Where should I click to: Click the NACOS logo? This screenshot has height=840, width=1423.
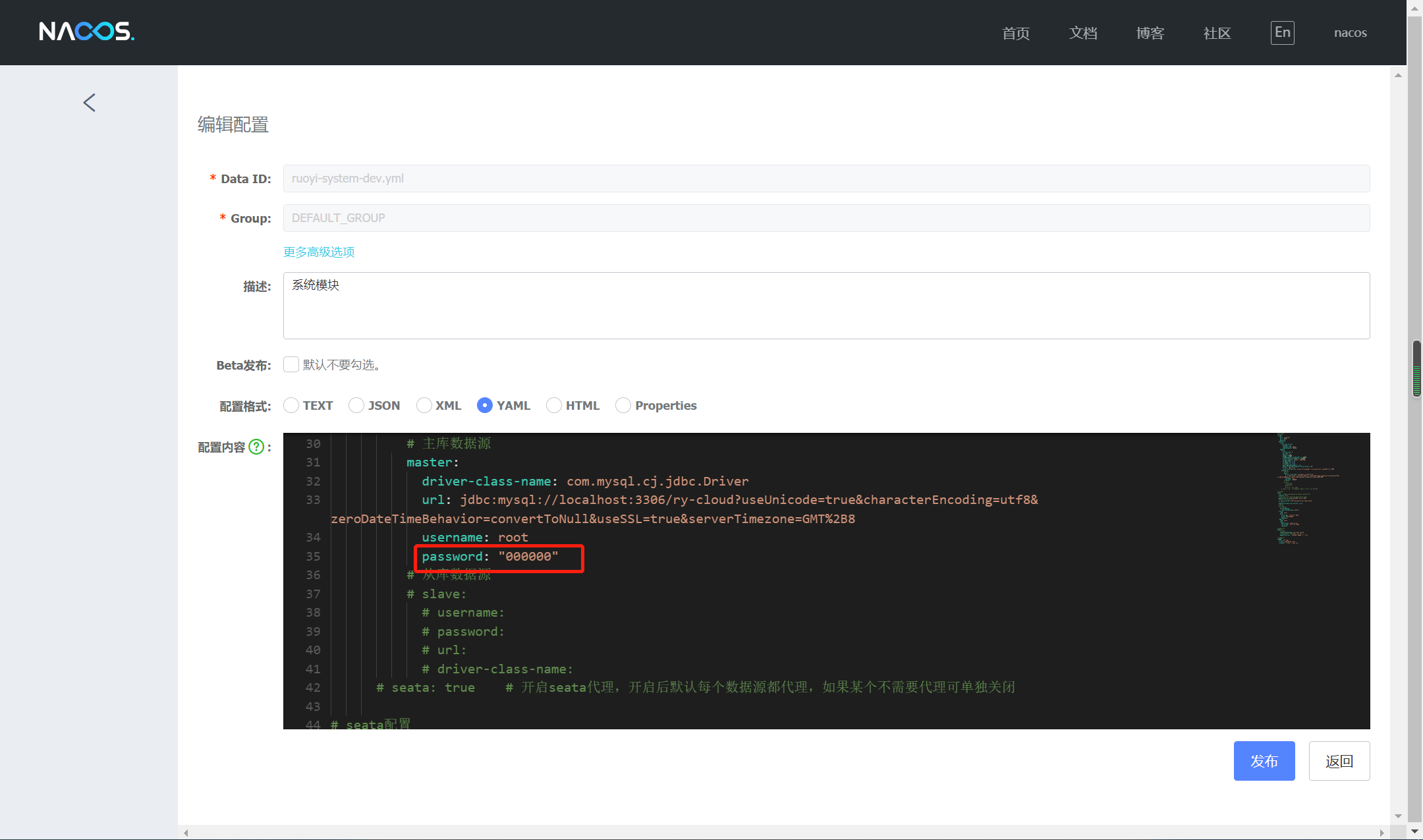tap(86, 32)
